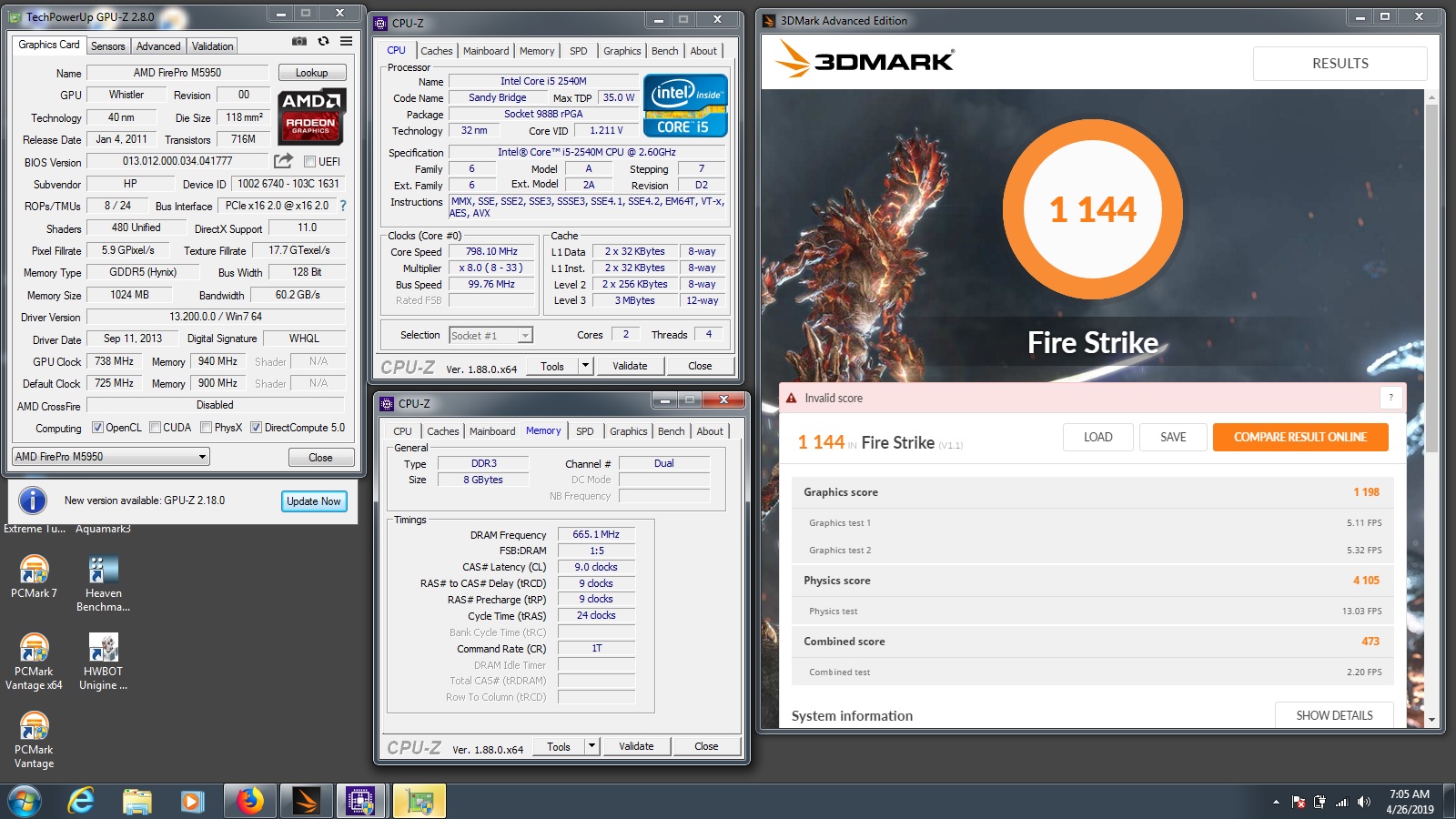The width and height of the screenshot is (1456, 819).
Task: Switch to Sensors tab in GPU-Z
Action: [x=107, y=46]
